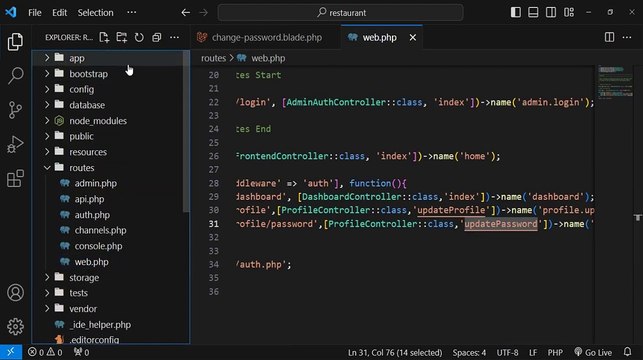
Task: Click Ln 31, Col 76 status entry
Action: [x=395, y=352]
